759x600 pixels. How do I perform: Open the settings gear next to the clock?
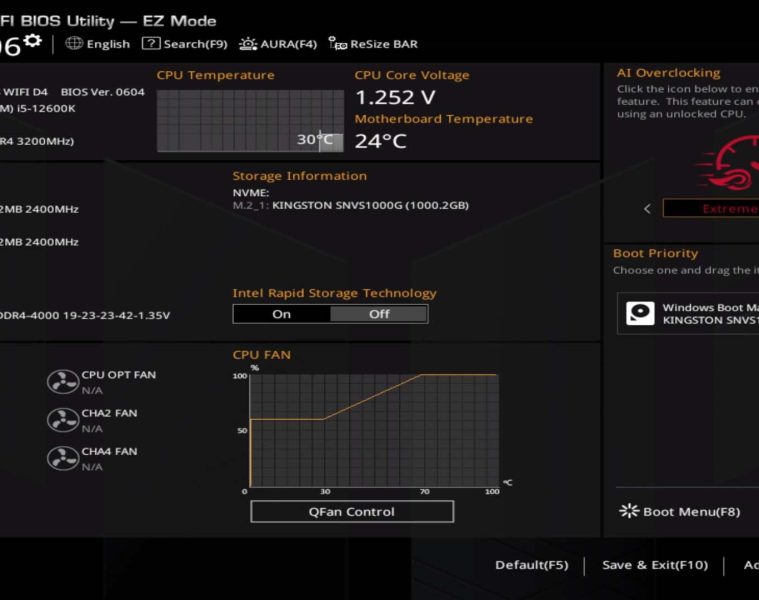pyautogui.click(x=33, y=41)
